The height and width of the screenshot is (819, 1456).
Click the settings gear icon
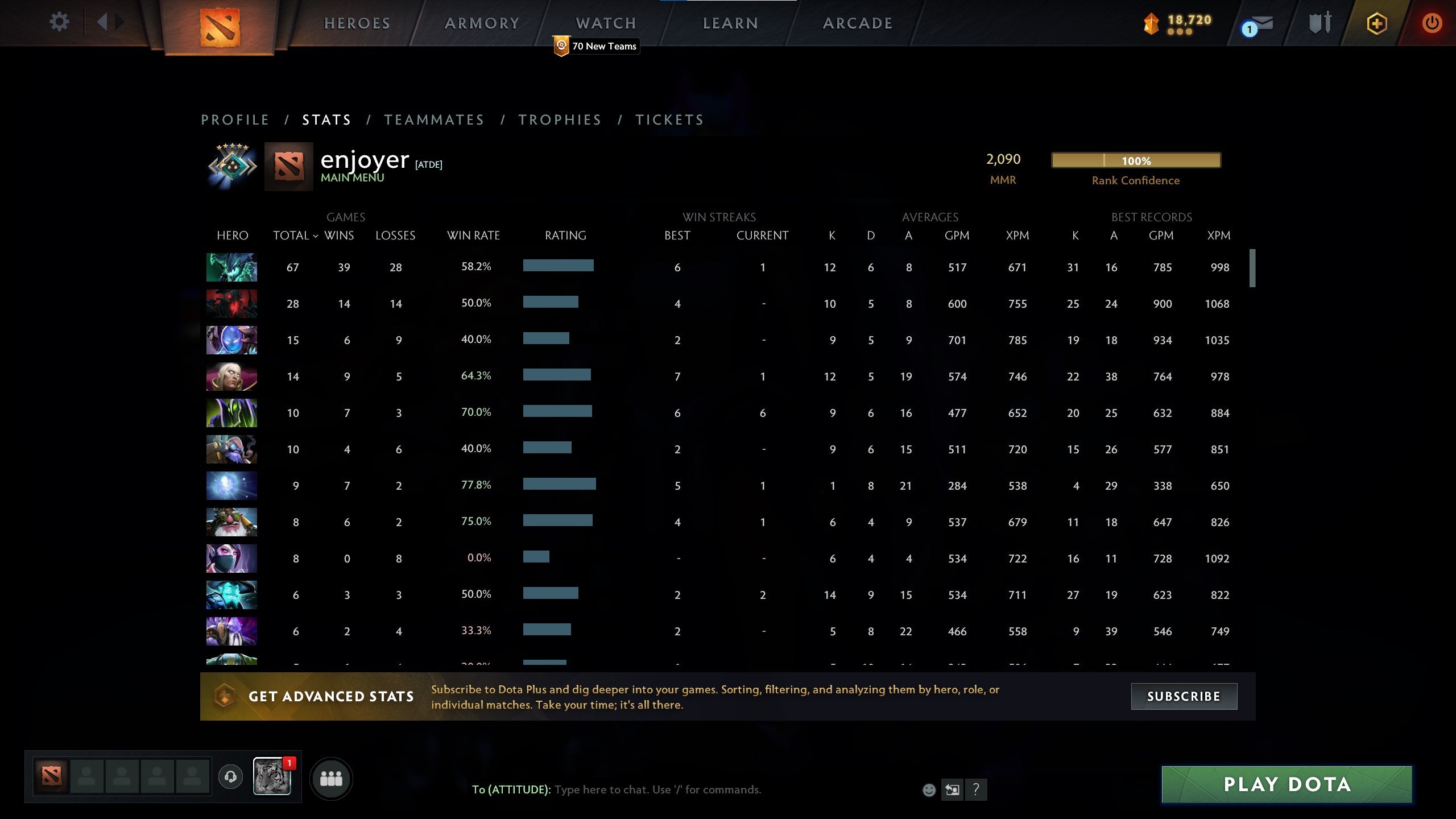(59, 21)
